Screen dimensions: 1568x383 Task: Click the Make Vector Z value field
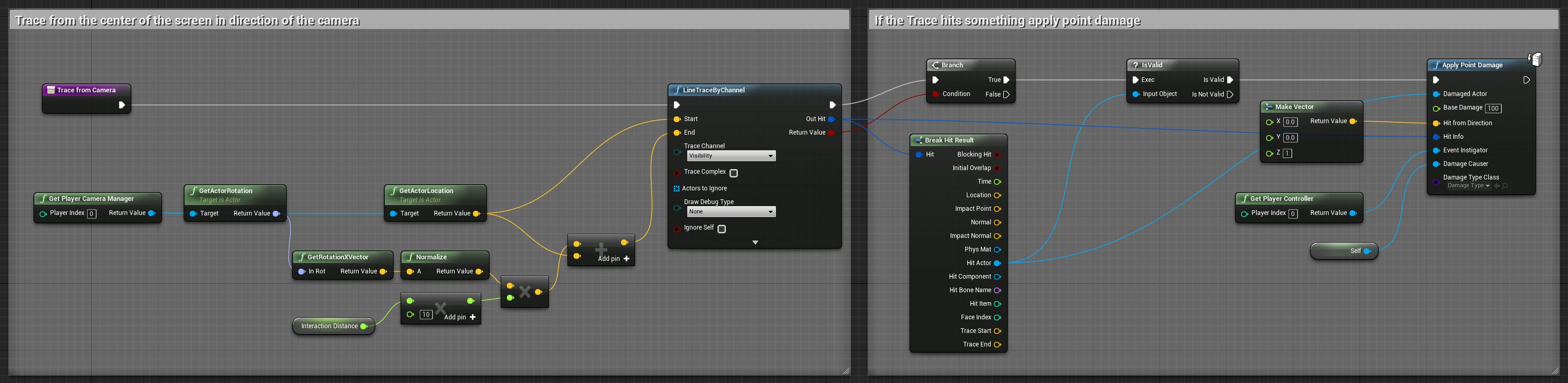(x=1287, y=153)
